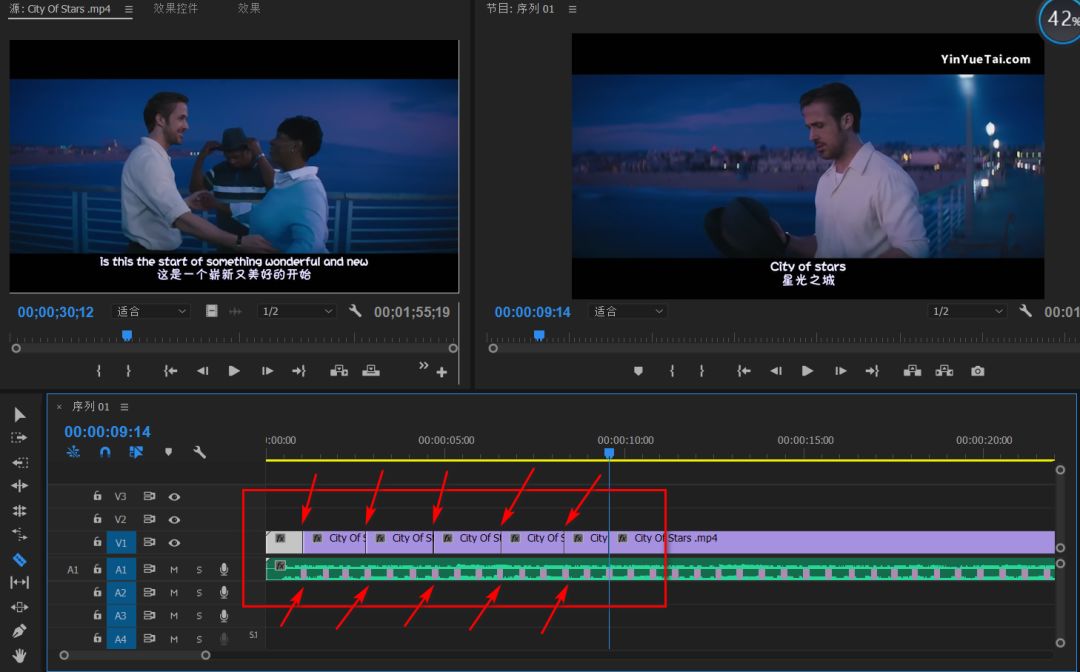Screen dimensions: 1080x672
Task: Open the Program monitor 1/2 resolution dropdown
Action: tap(967, 312)
